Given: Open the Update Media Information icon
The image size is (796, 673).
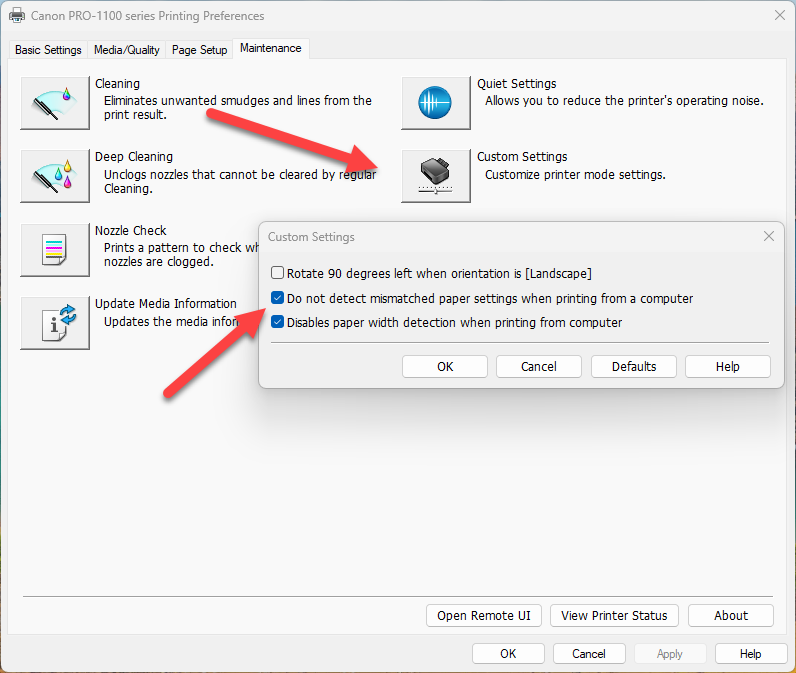Looking at the screenshot, I should 55,322.
